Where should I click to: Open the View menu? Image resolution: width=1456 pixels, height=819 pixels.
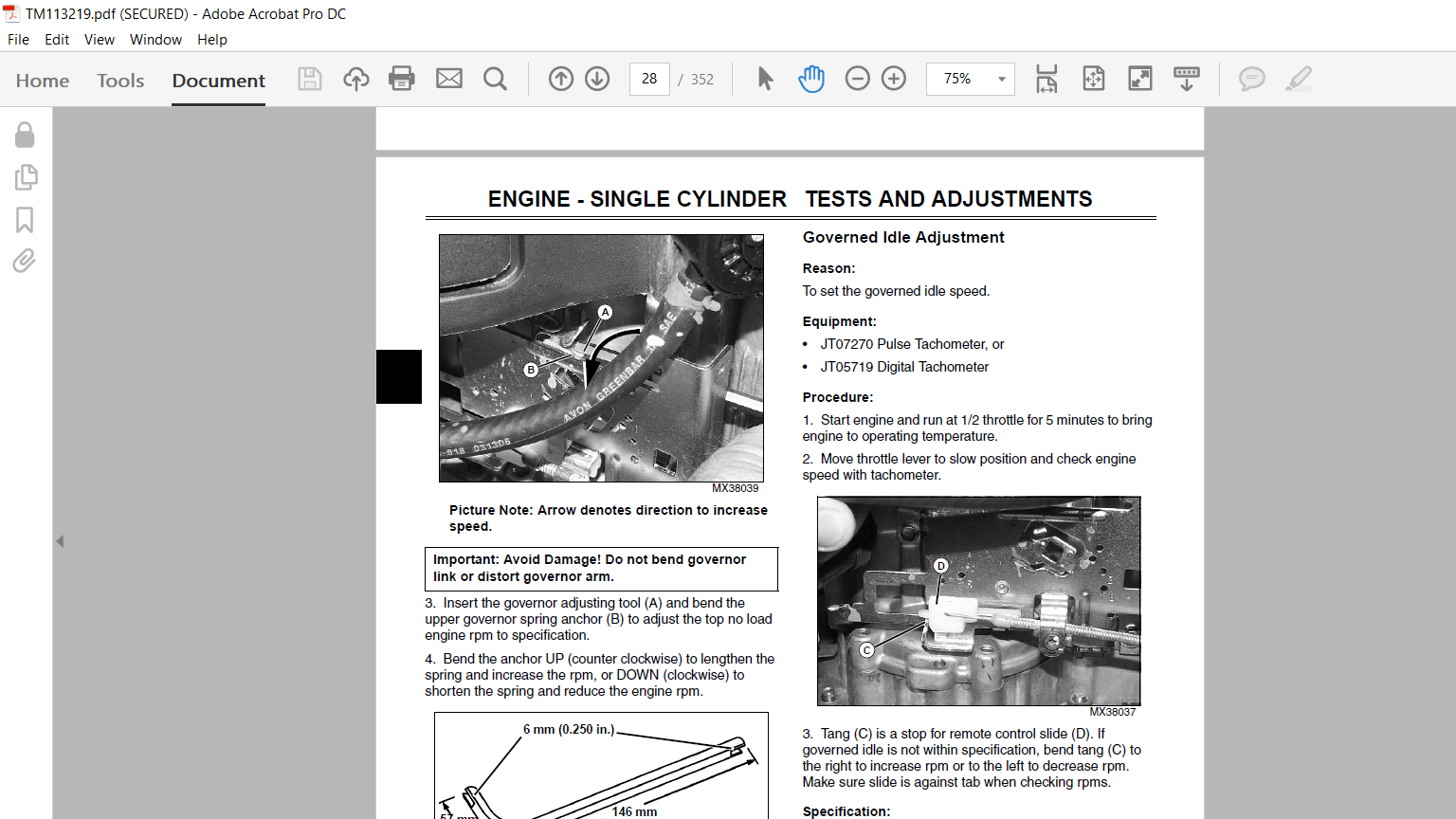pyautogui.click(x=100, y=39)
